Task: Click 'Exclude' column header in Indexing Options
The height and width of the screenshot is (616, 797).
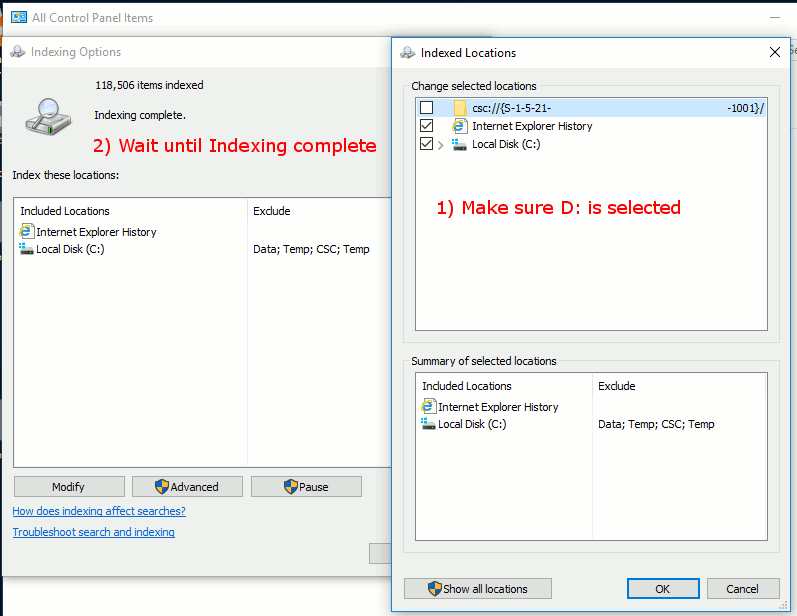Action: (271, 211)
